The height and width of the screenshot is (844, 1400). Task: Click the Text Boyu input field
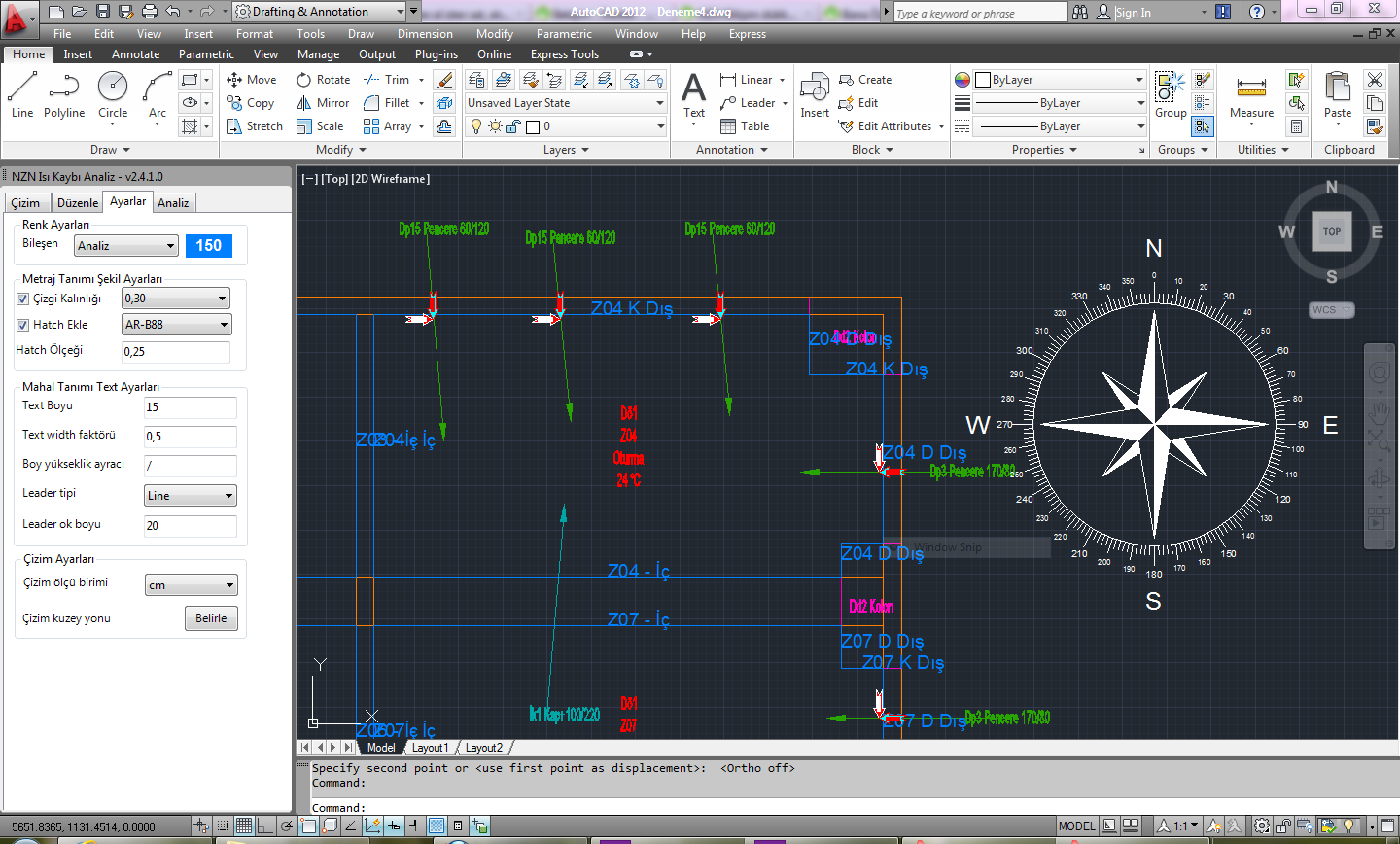point(191,407)
